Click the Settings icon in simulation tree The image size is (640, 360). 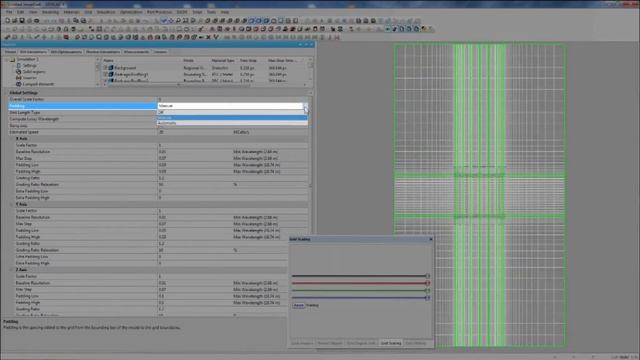(18, 65)
